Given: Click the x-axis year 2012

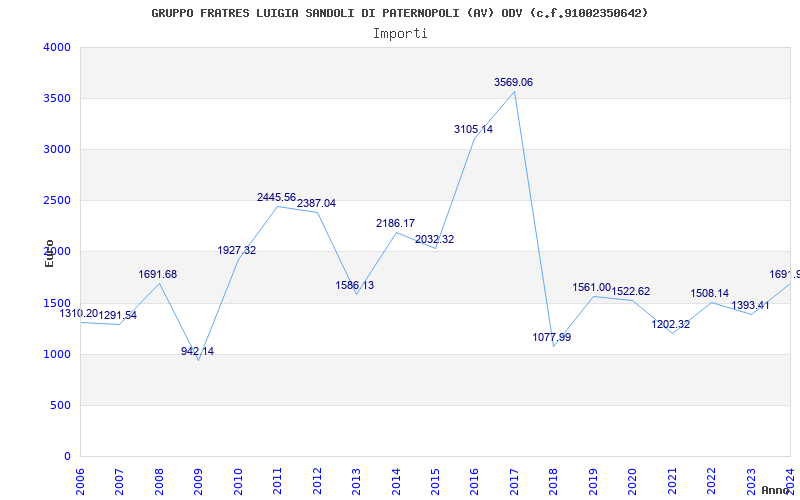Looking at the screenshot, I should click(x=317, y=481).
